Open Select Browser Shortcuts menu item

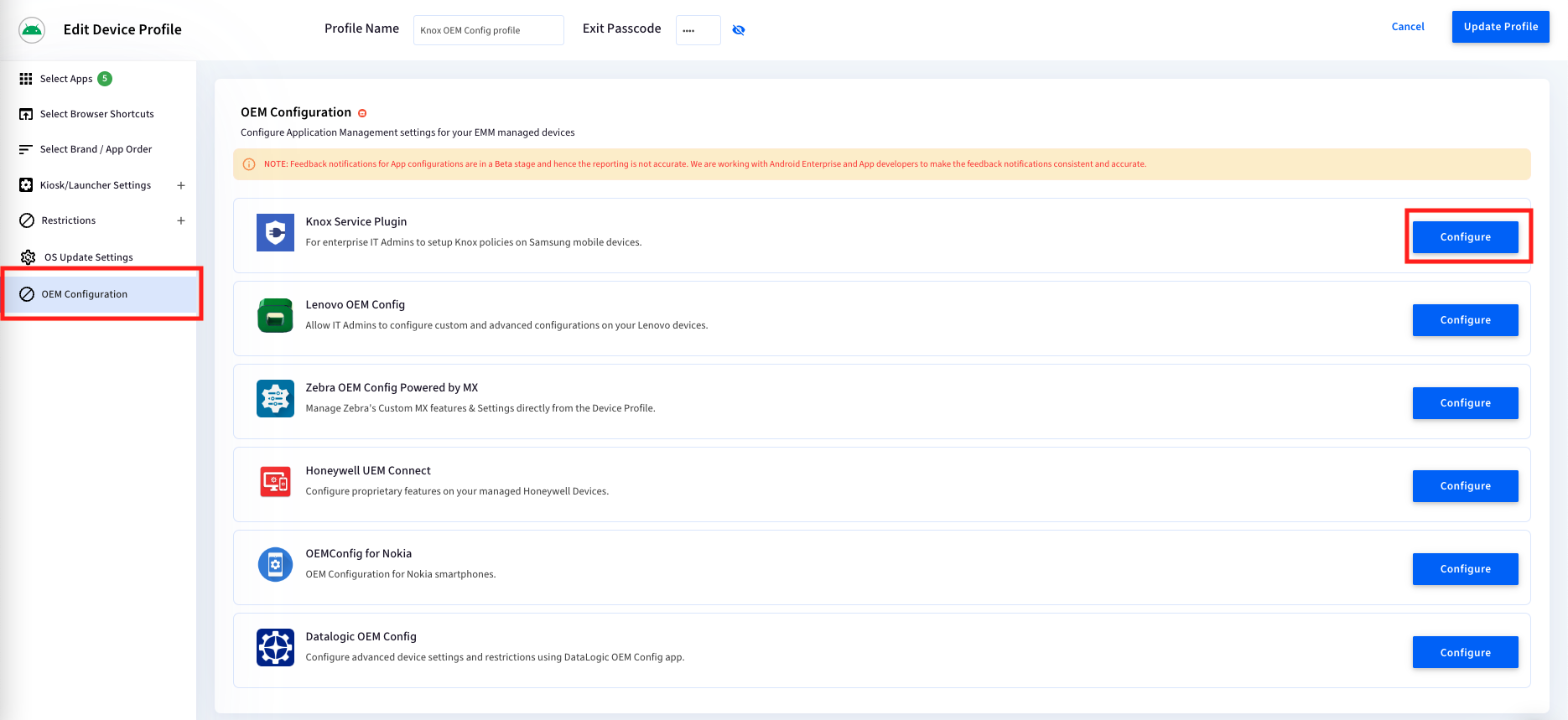(x=98, y=114)
